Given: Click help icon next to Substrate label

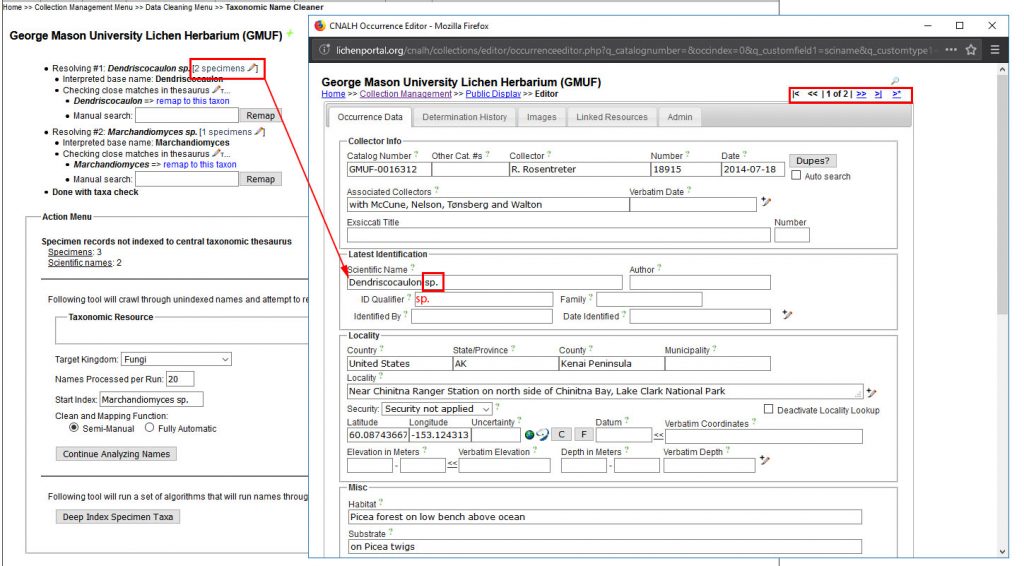Looking at the screenshot, I should [390, 533].
